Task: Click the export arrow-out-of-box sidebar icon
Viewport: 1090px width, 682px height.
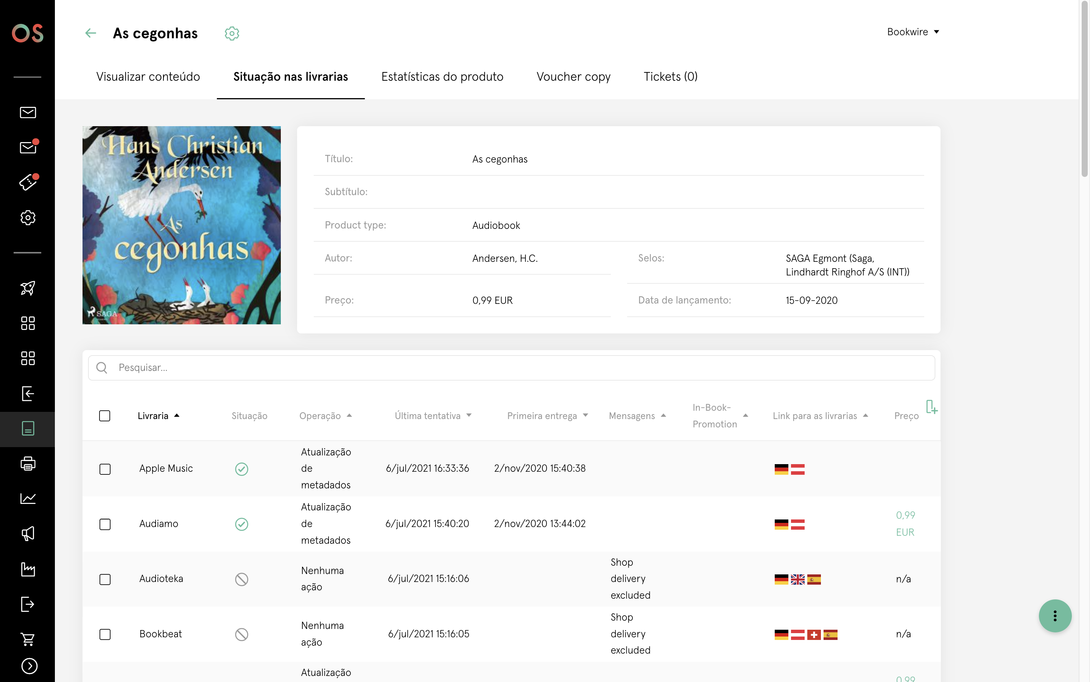Action: pyautogui.click(x=28, y=604)
